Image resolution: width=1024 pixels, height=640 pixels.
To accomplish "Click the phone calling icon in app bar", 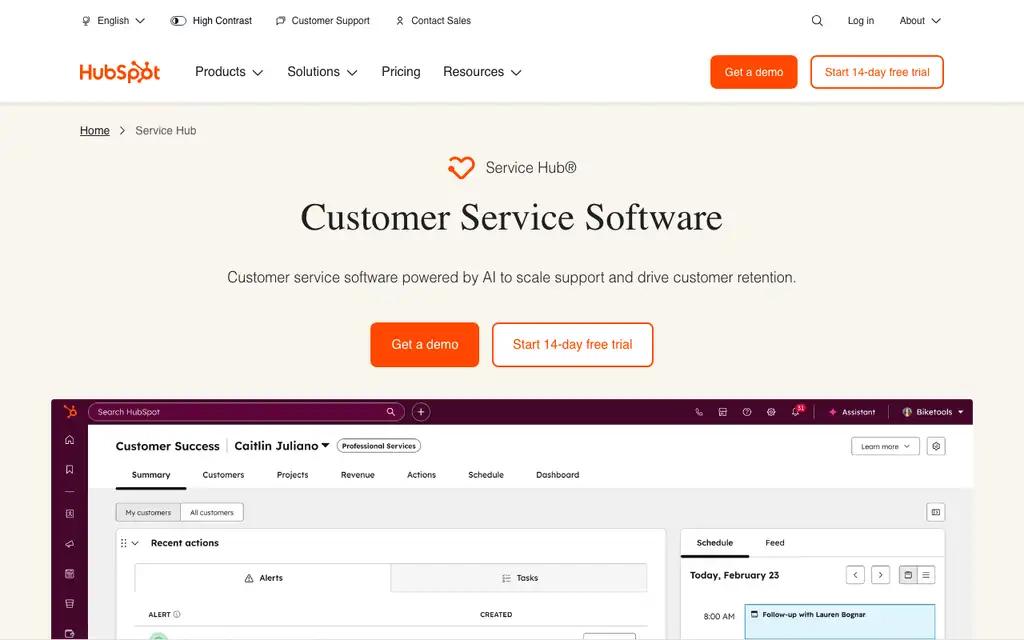I will point(699,412).
